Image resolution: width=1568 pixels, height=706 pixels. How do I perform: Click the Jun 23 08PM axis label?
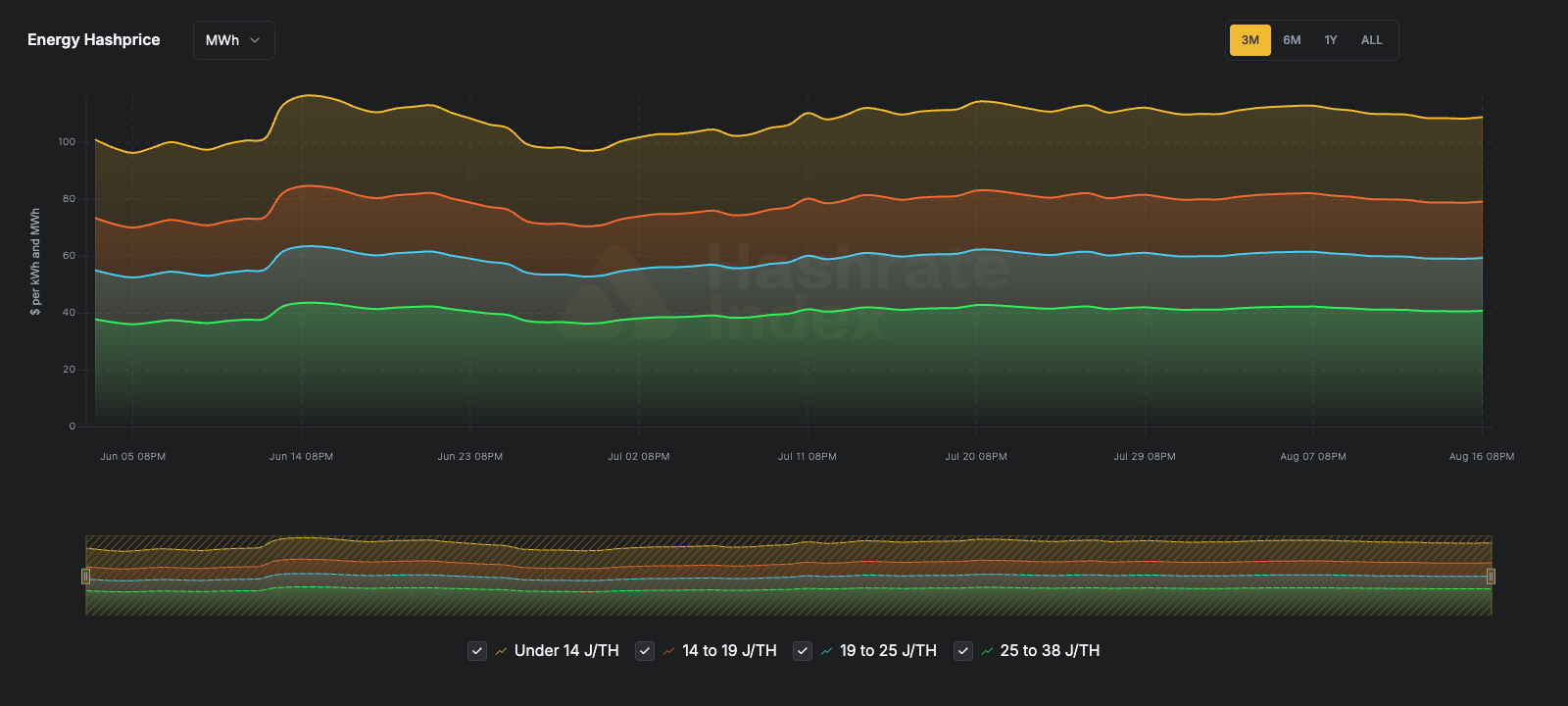(x=469, y=457)
